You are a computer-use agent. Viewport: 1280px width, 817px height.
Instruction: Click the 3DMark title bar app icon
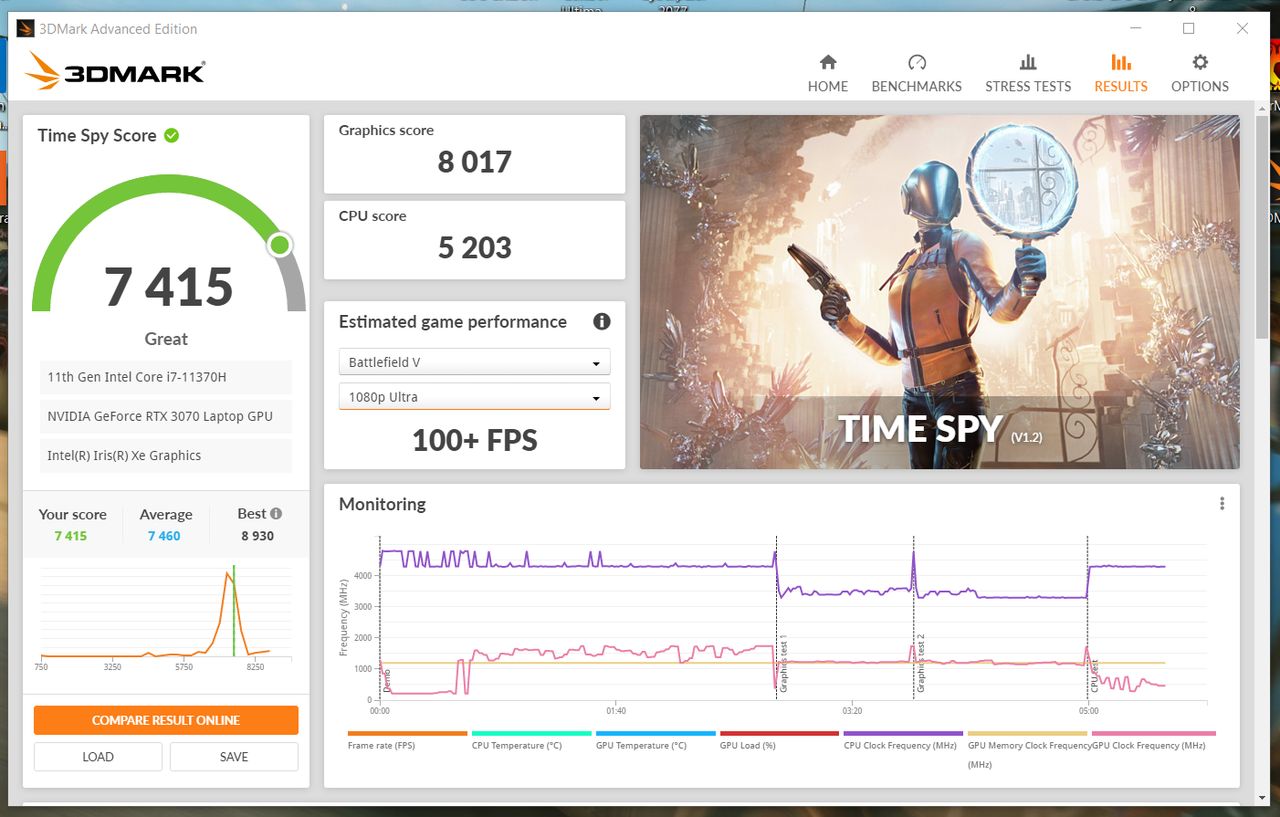pos(25,29)
